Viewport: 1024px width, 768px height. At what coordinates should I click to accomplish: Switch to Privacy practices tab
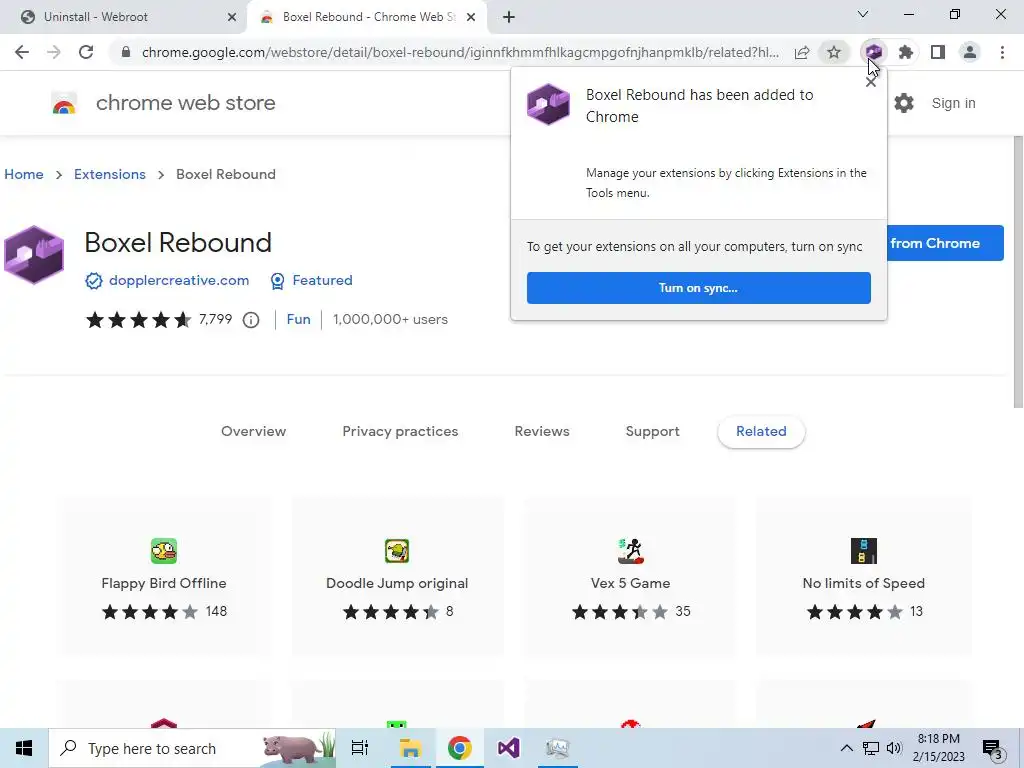point(400,431)
